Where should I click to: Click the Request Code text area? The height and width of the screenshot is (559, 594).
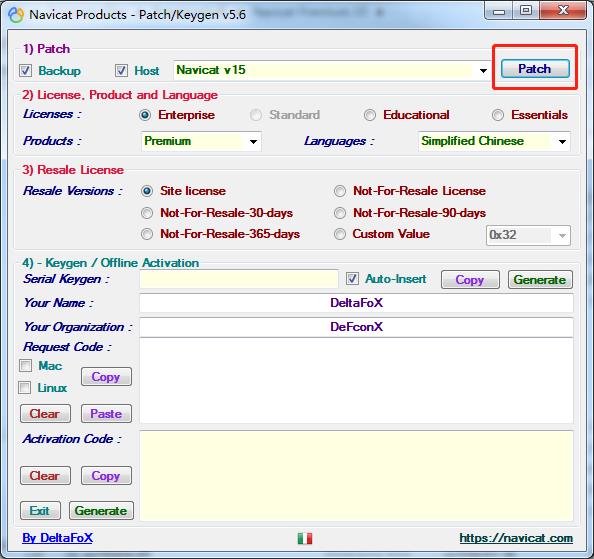[x=356, y=381]
